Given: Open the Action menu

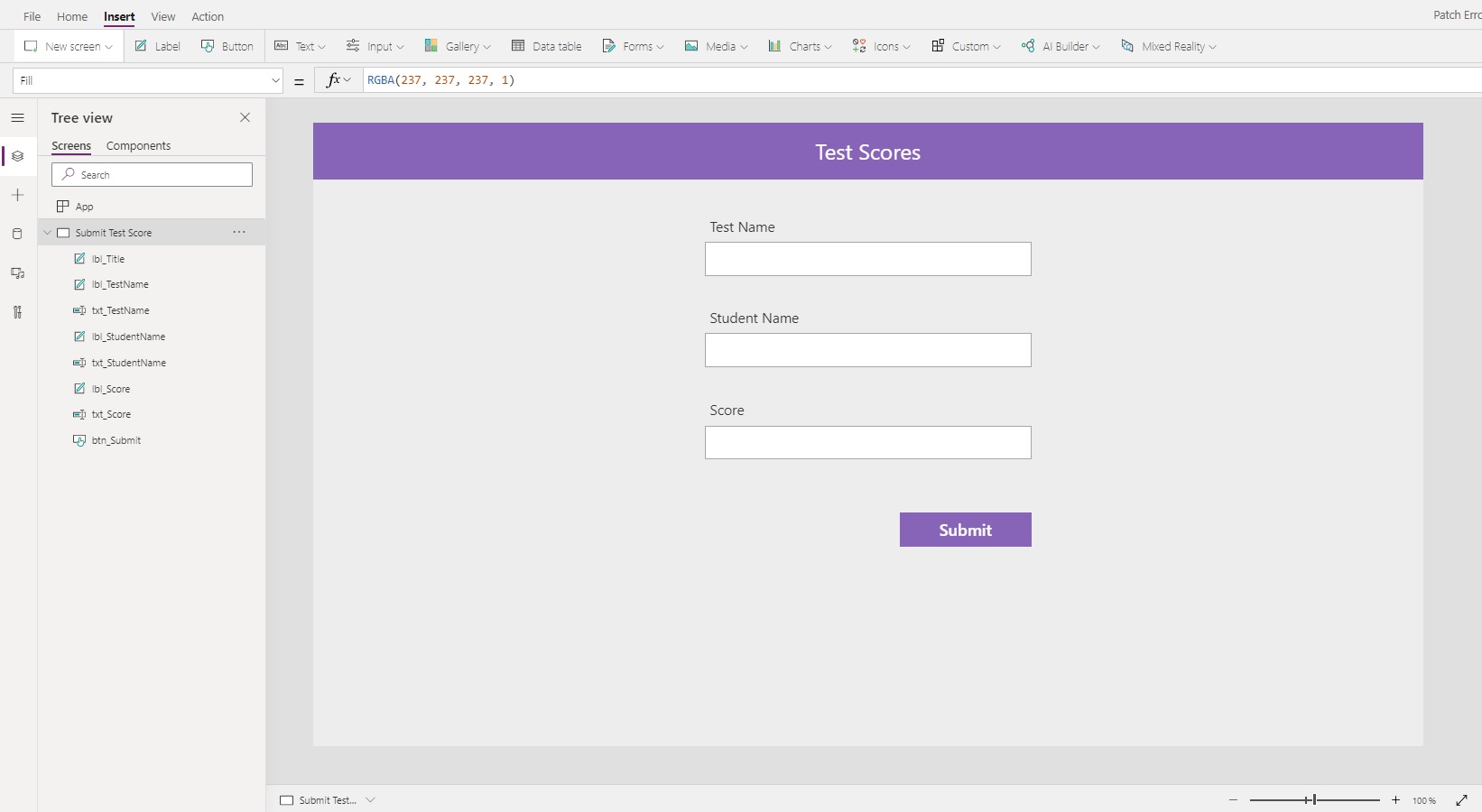Looking at the screenshot, I should tap(208, 16).
